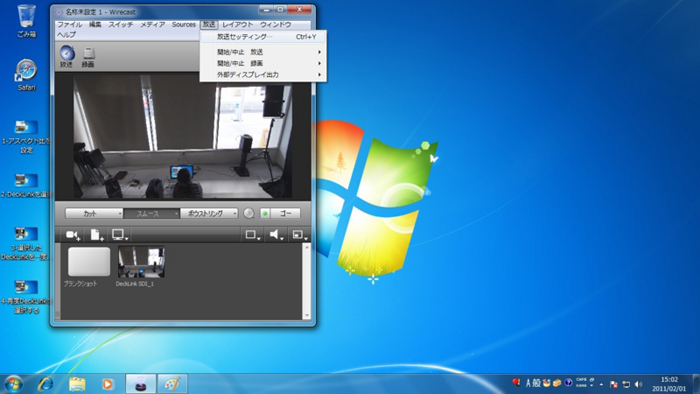Viewport: 700px width, 394px height.
Task: Select the 2-DeckLinkを選択 desktop icon
Action: tap(26, 186)
